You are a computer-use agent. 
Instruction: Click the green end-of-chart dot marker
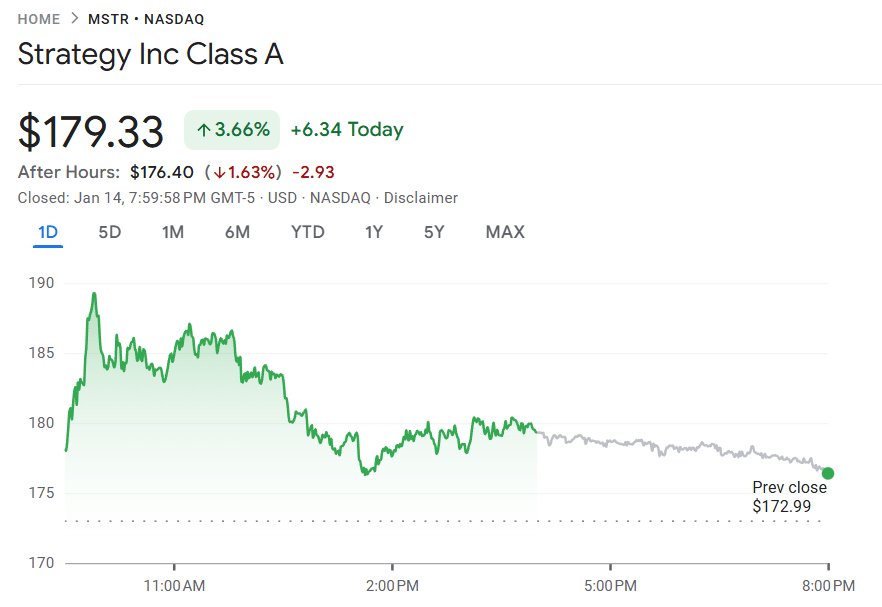pyautogui.click(x=828, y=473)
